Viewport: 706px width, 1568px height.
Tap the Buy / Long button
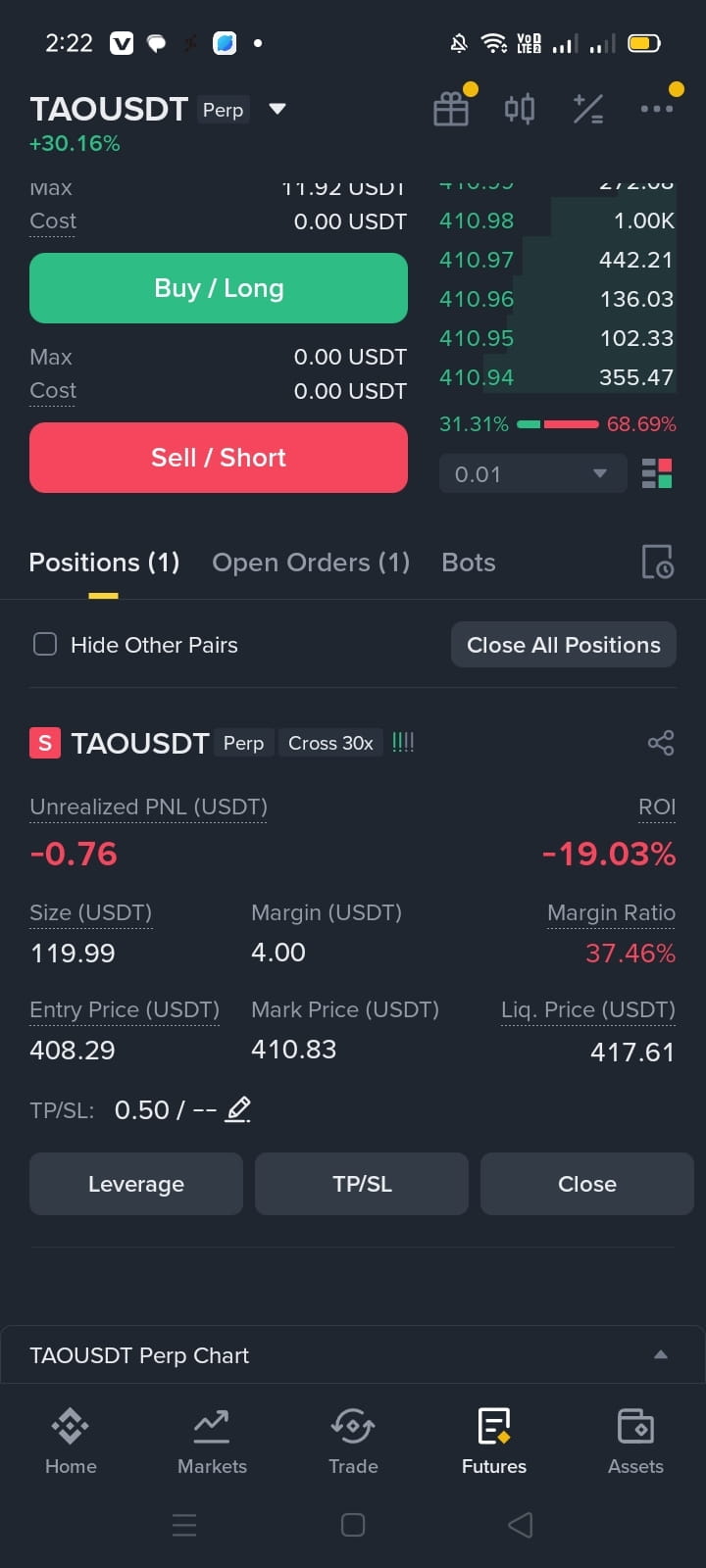tap(219, 288)
